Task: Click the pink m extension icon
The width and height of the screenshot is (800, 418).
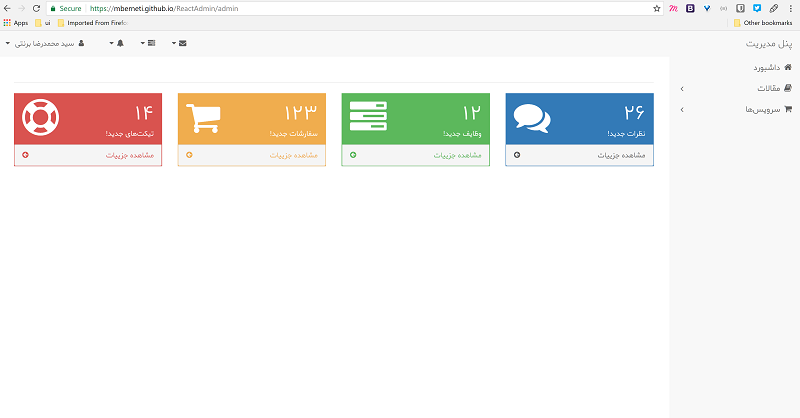Action: (673, 8)
